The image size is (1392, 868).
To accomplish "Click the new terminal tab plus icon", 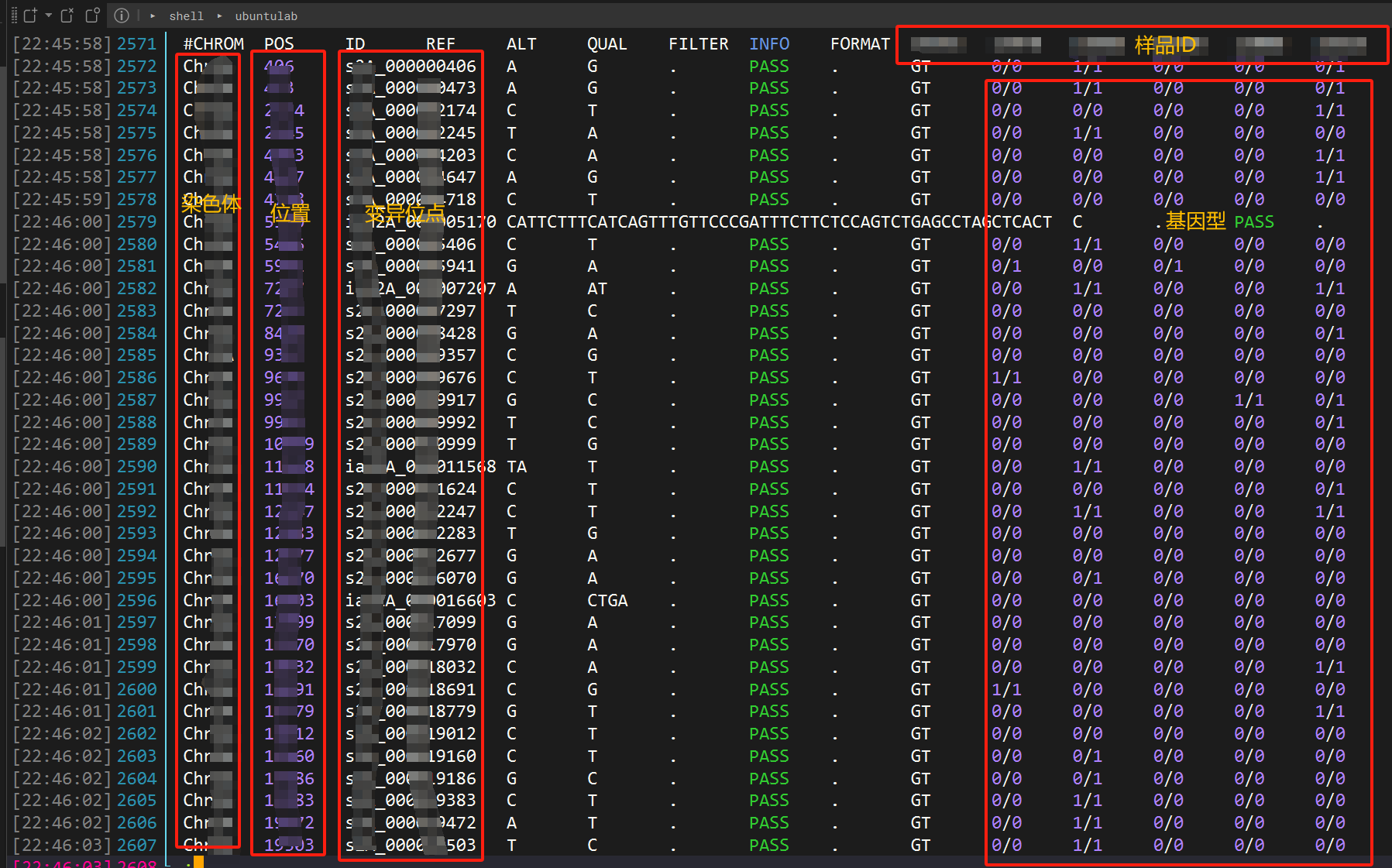I will (x=30, y=15).
